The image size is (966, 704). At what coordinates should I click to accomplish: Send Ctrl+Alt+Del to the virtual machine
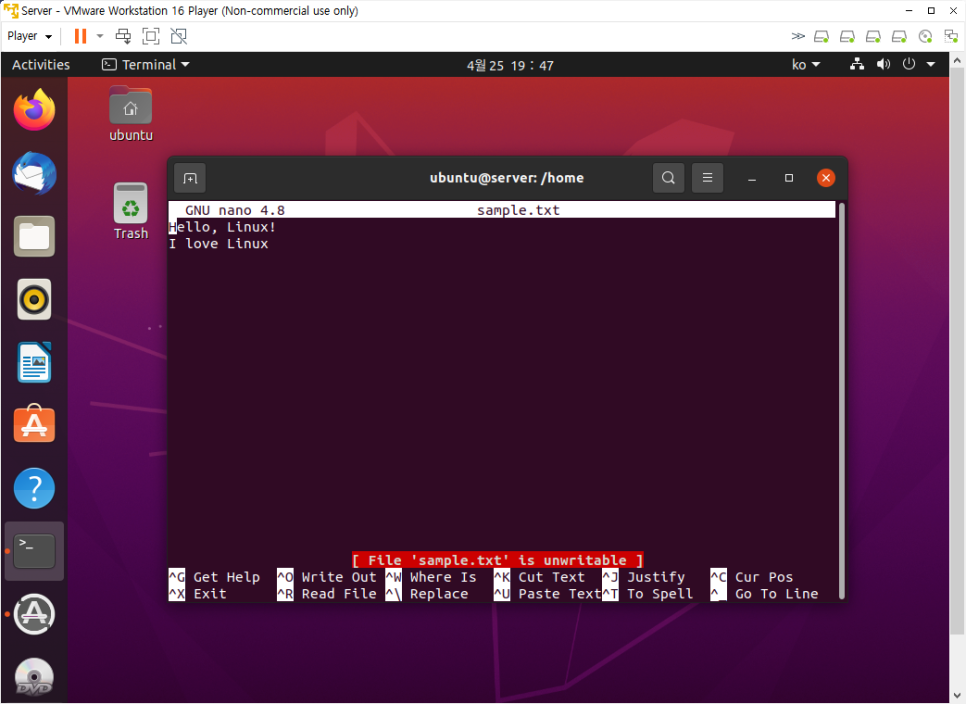pos(123,36)
